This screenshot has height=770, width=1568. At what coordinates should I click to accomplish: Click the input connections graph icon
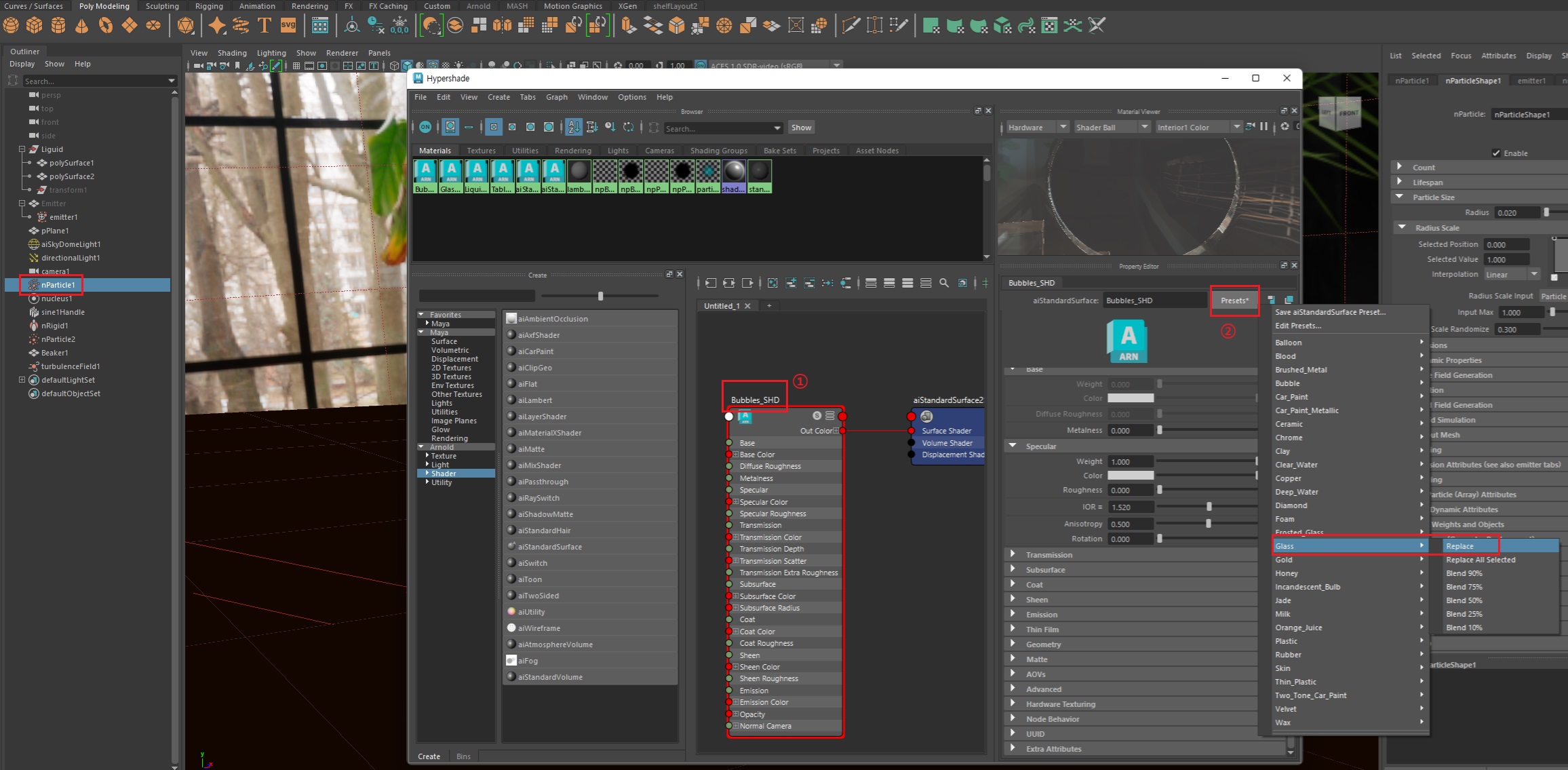click(x=710, y=283)
